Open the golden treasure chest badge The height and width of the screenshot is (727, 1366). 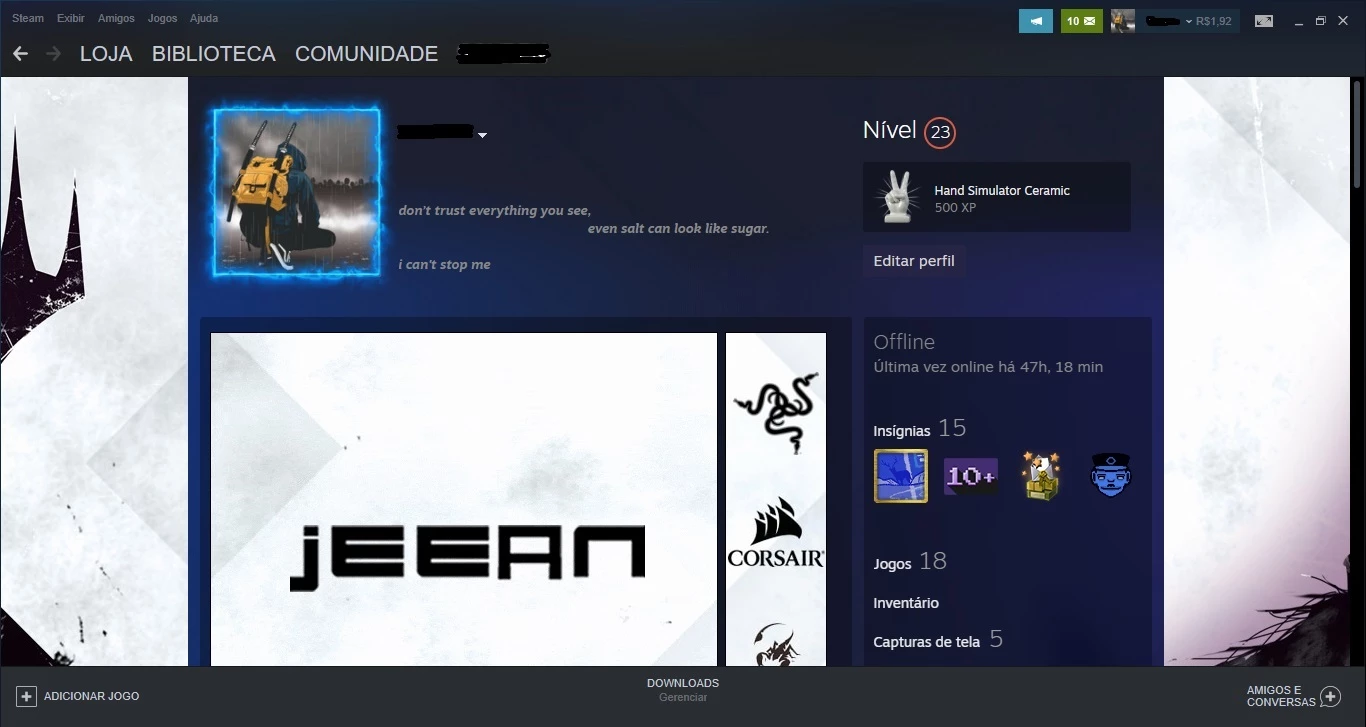click(x=1040, y=475)
